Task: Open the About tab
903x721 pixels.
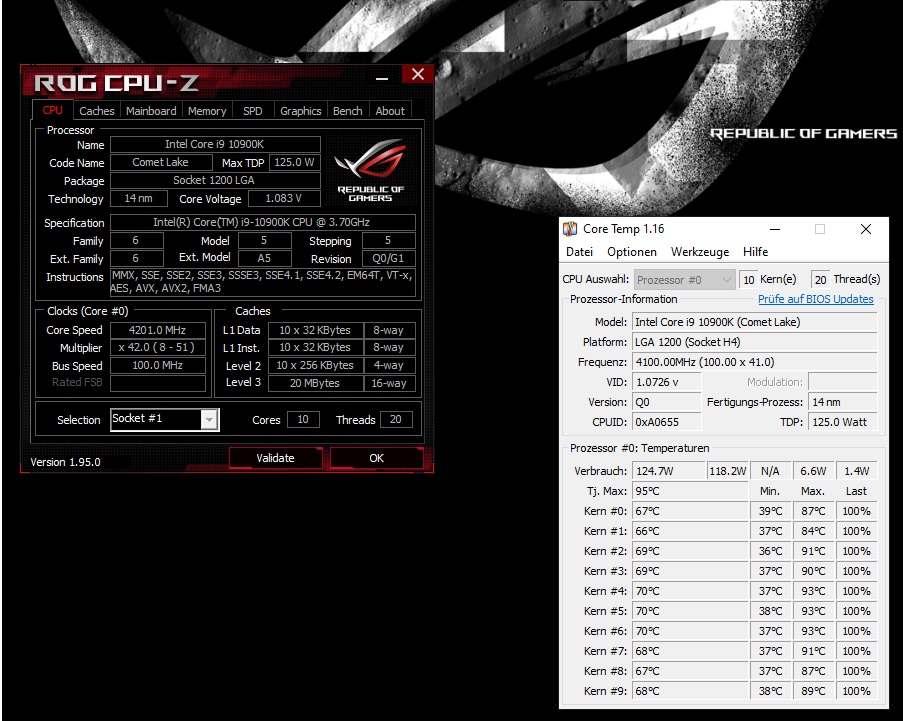Action: (x=390, y=111)
